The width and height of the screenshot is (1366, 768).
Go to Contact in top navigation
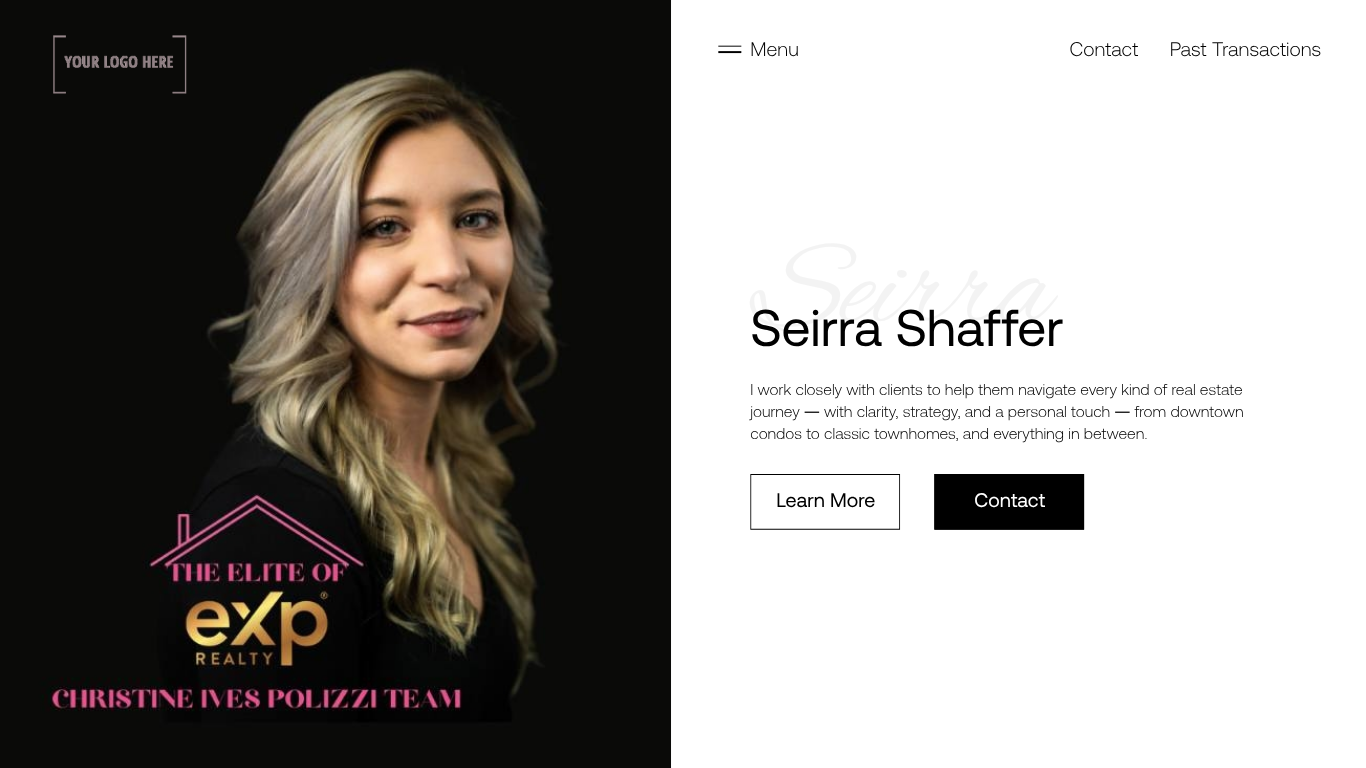[1103, 49]
